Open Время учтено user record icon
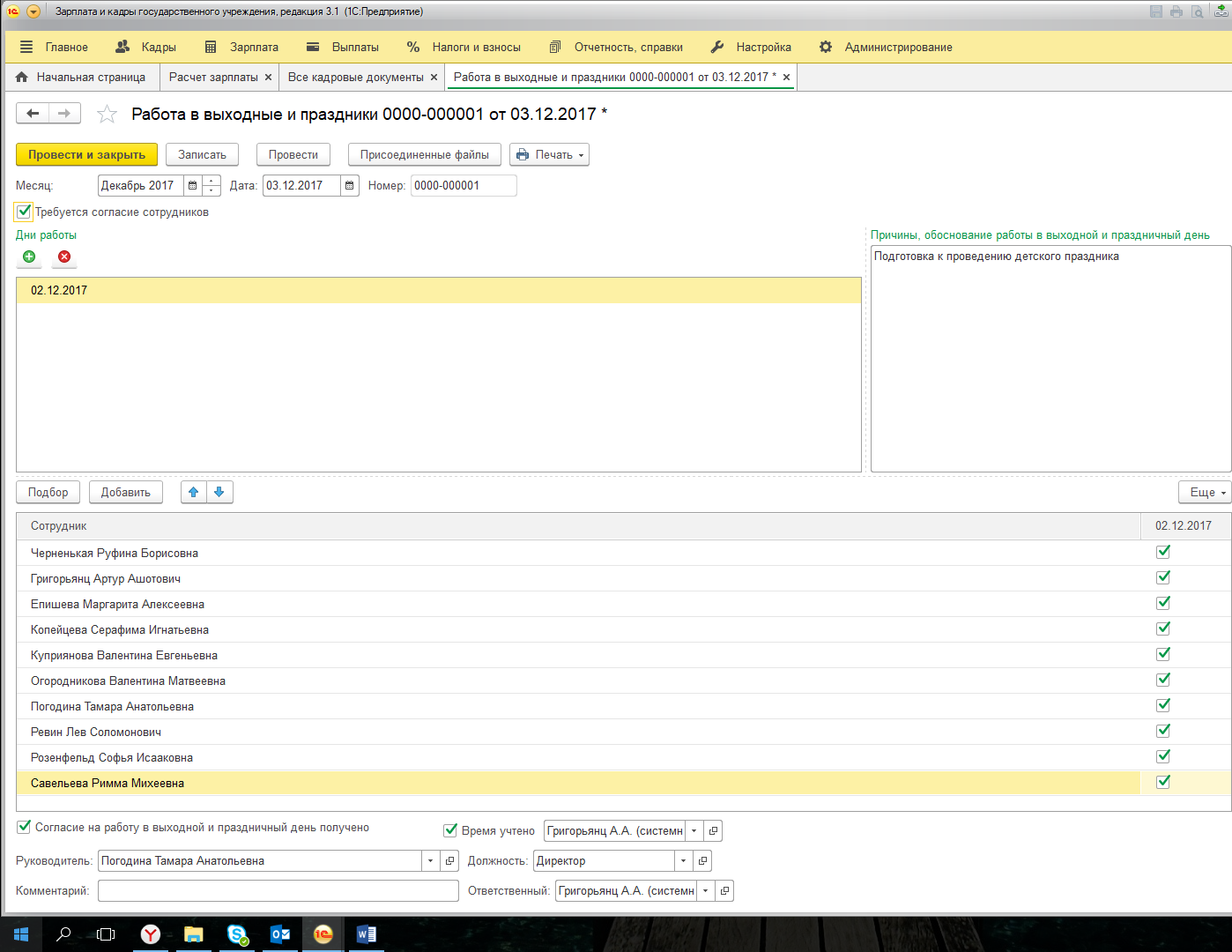1232x952 pixels. point(713,830)
